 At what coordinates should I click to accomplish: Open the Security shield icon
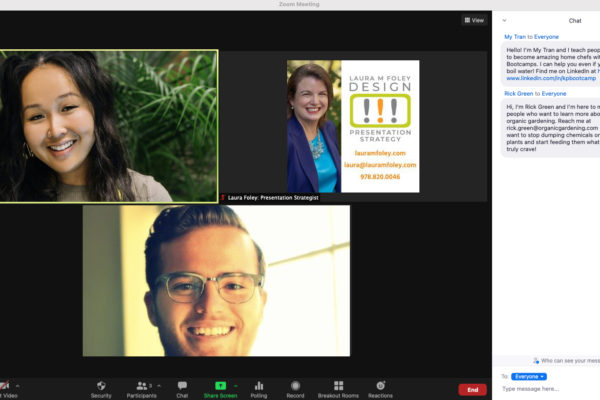(x=101, y=385)
